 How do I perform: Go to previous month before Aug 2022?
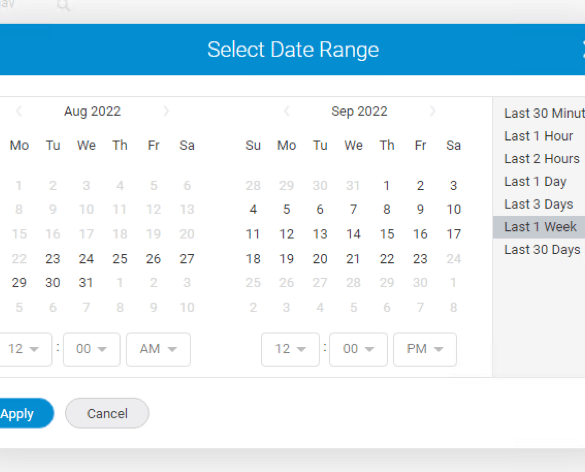[x=19, y=111]
